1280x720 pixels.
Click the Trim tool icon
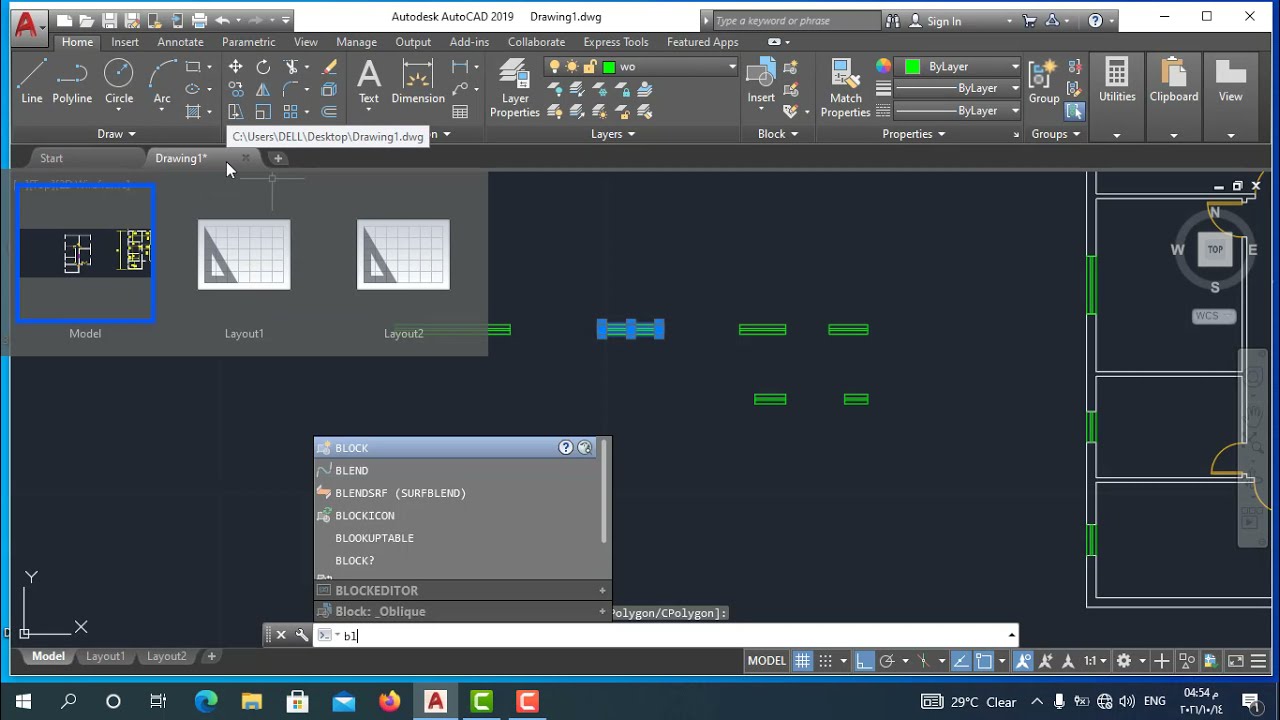tap(291, 67)
